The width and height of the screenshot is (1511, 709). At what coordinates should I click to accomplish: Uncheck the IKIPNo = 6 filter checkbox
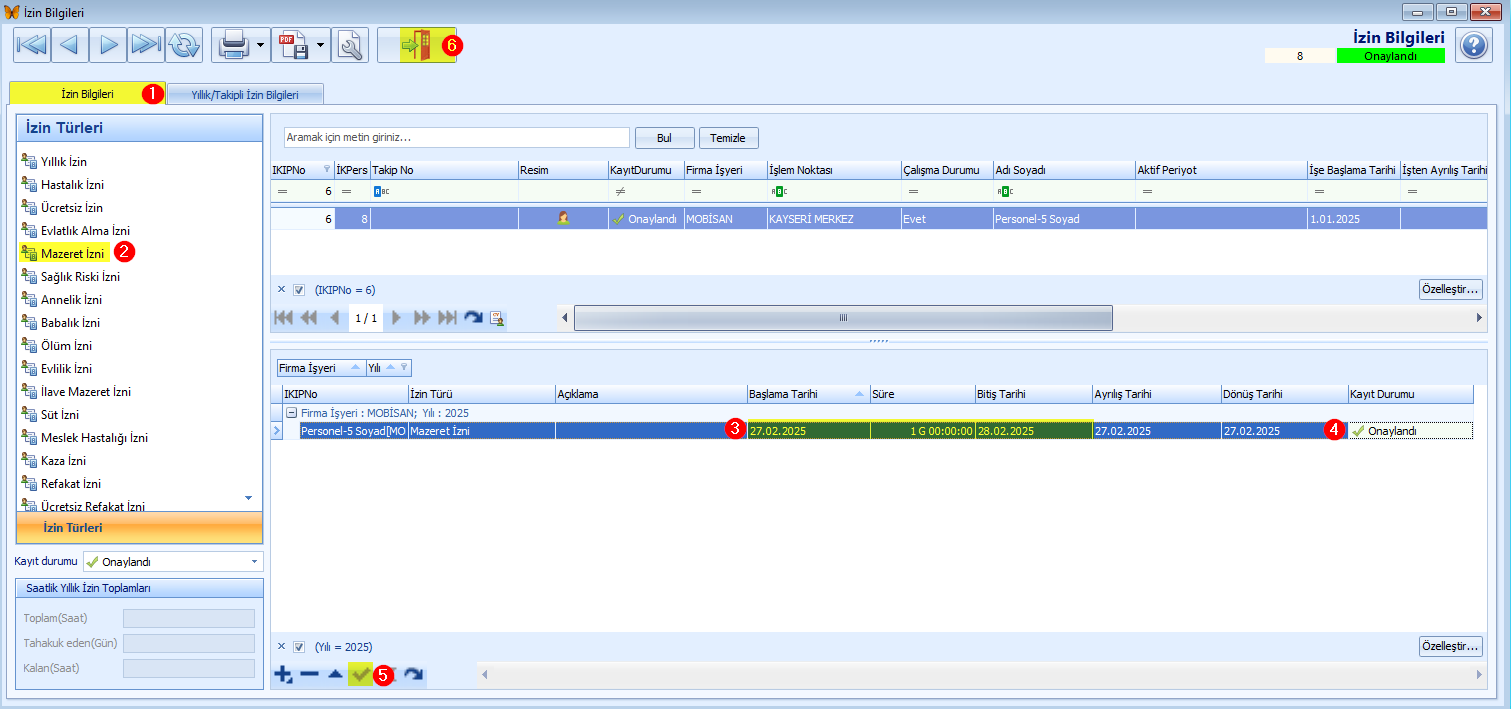(299, 290)
